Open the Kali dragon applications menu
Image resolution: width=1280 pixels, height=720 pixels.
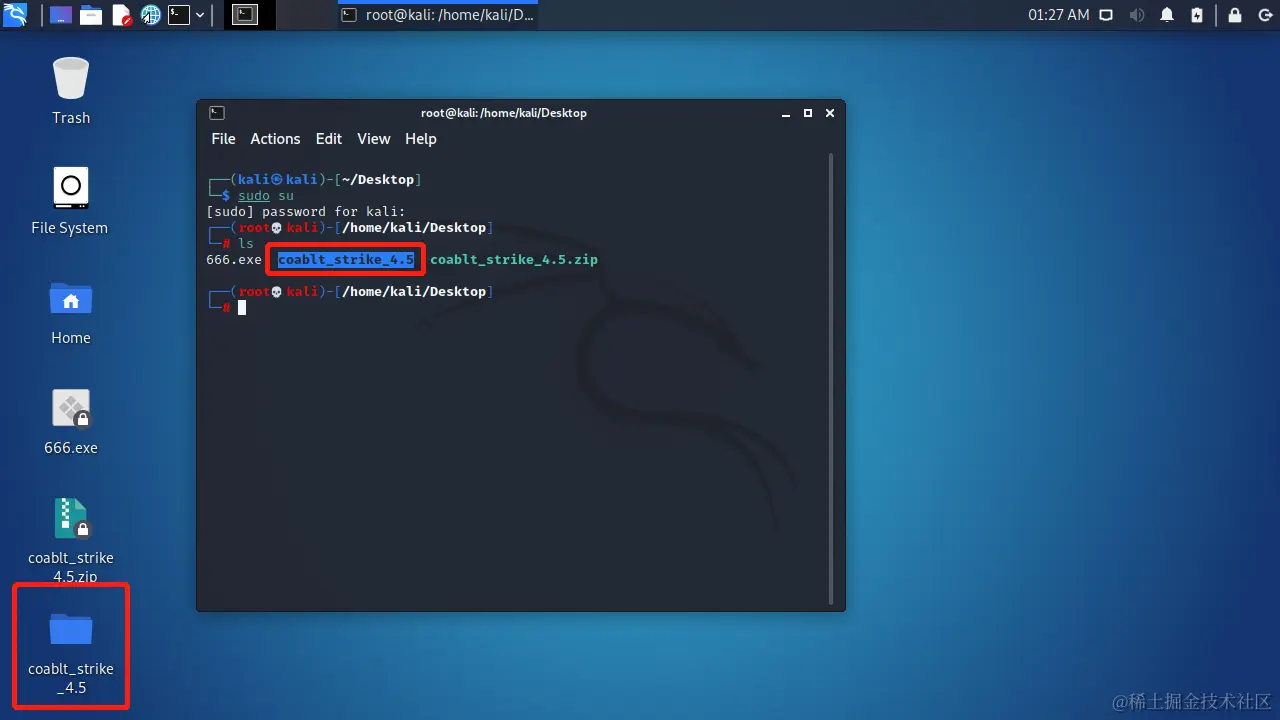click(15, 15)
